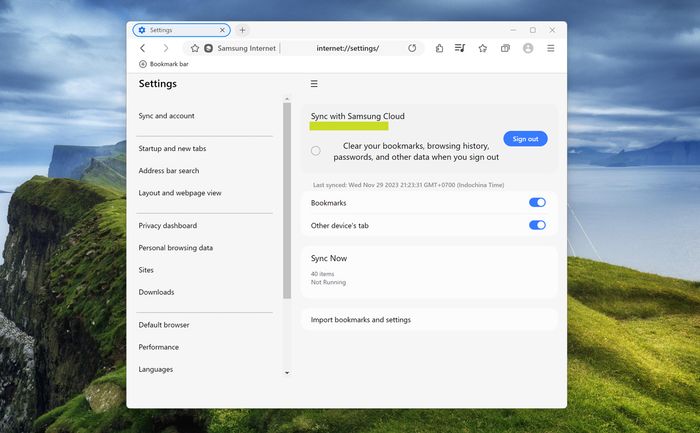Toggle the settings sidebar hamburger icon
This screenshot has width=700, height=433.
[314, 83]
